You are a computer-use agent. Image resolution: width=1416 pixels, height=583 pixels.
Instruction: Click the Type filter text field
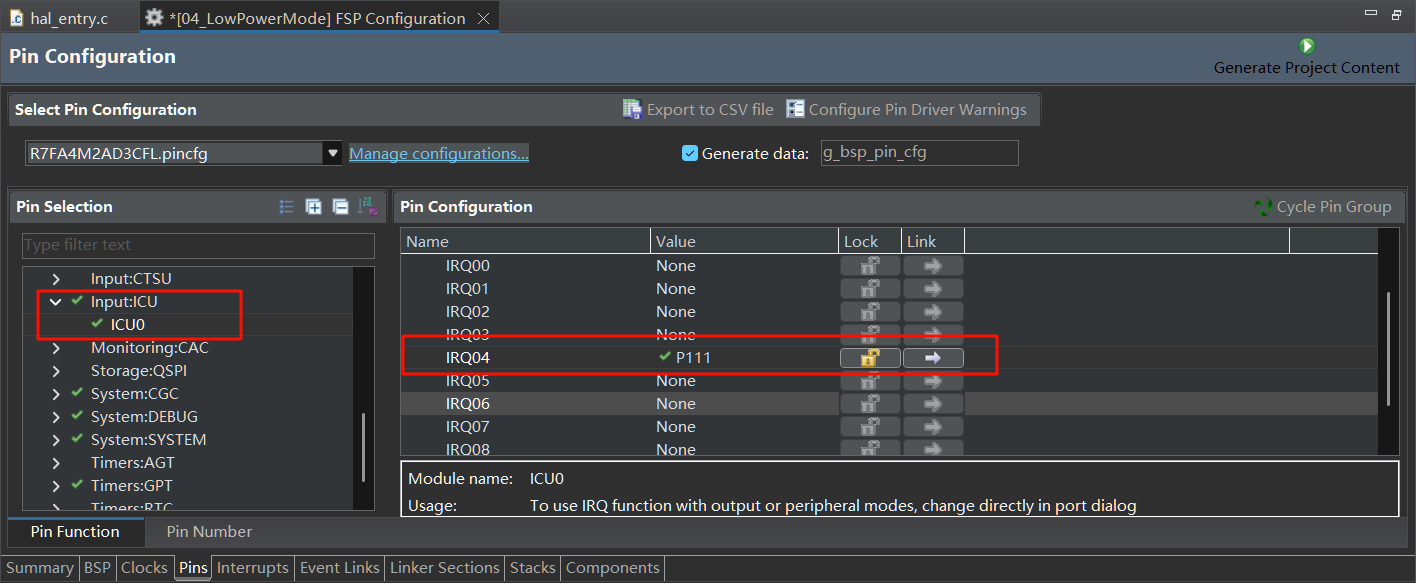click(199, 245)
